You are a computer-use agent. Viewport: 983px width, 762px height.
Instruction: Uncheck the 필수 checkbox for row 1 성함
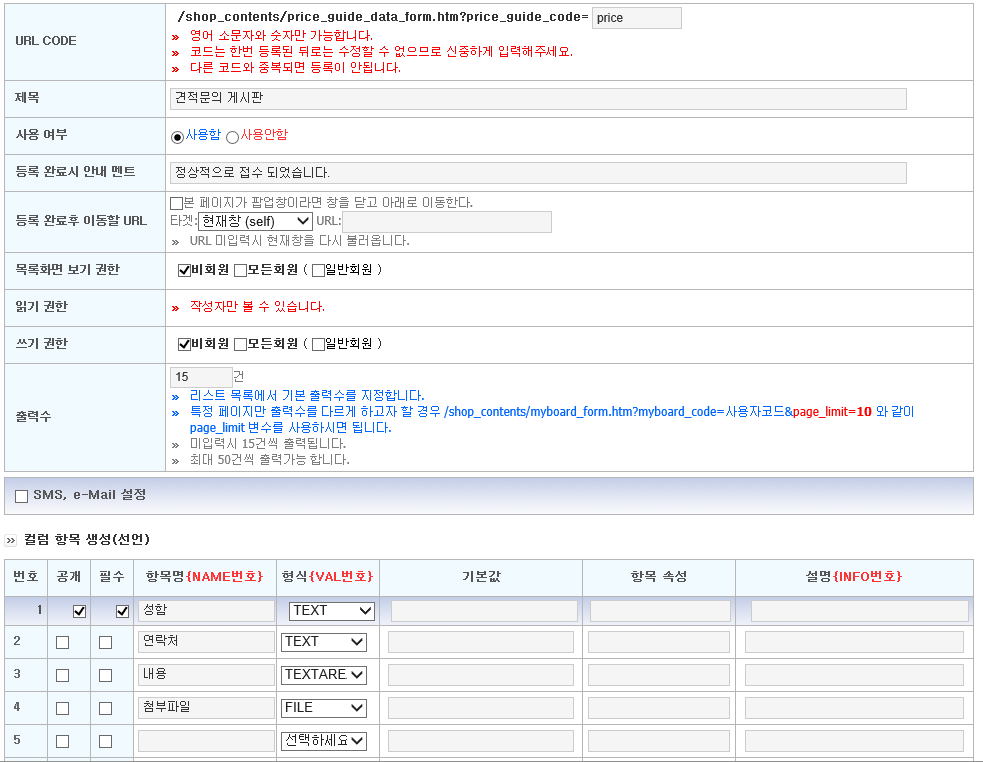(122, 611)
